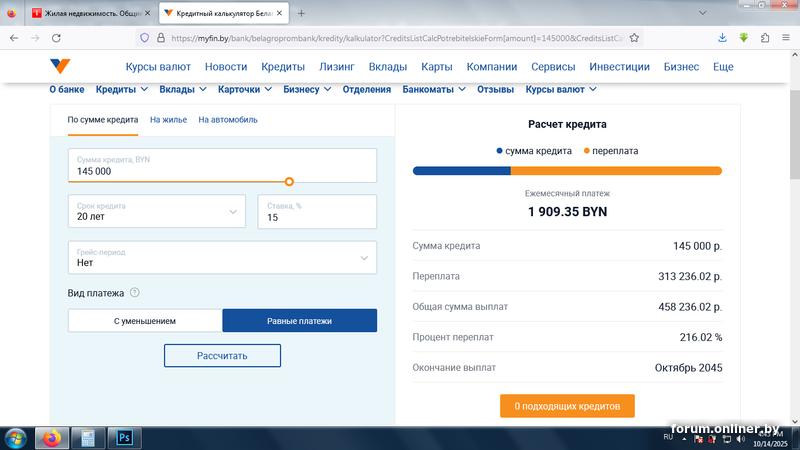Open Сервисы in top menu
Screen dimensions: 800x450
point(553,67)
